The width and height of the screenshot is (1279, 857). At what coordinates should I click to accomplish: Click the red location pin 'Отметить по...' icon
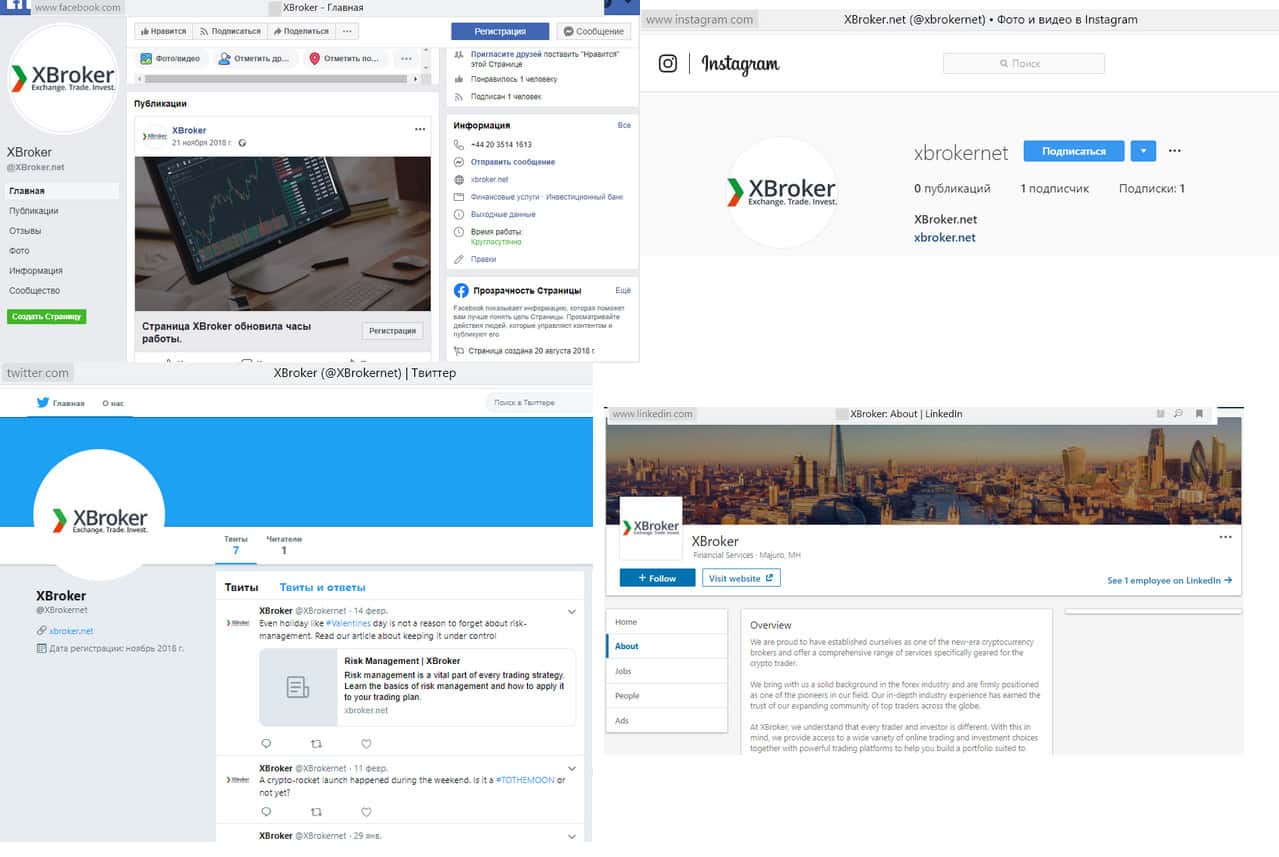click(315, 59)
